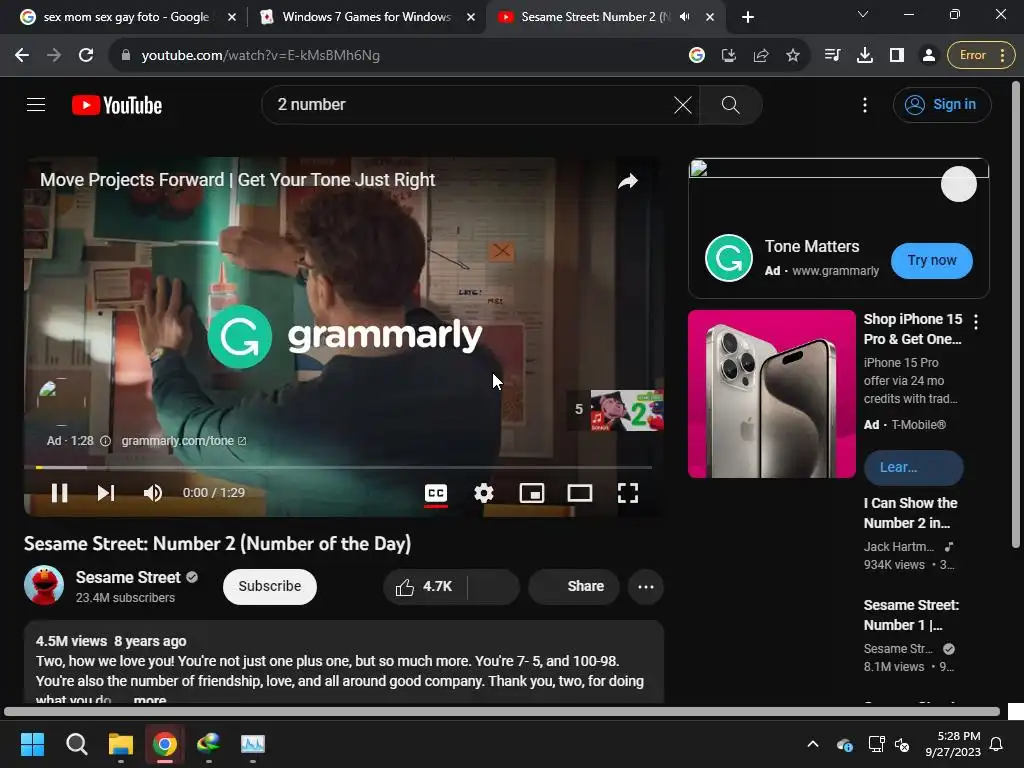Open a new browser tab
Screen dimensions: 1024x768
coord(748,17)
